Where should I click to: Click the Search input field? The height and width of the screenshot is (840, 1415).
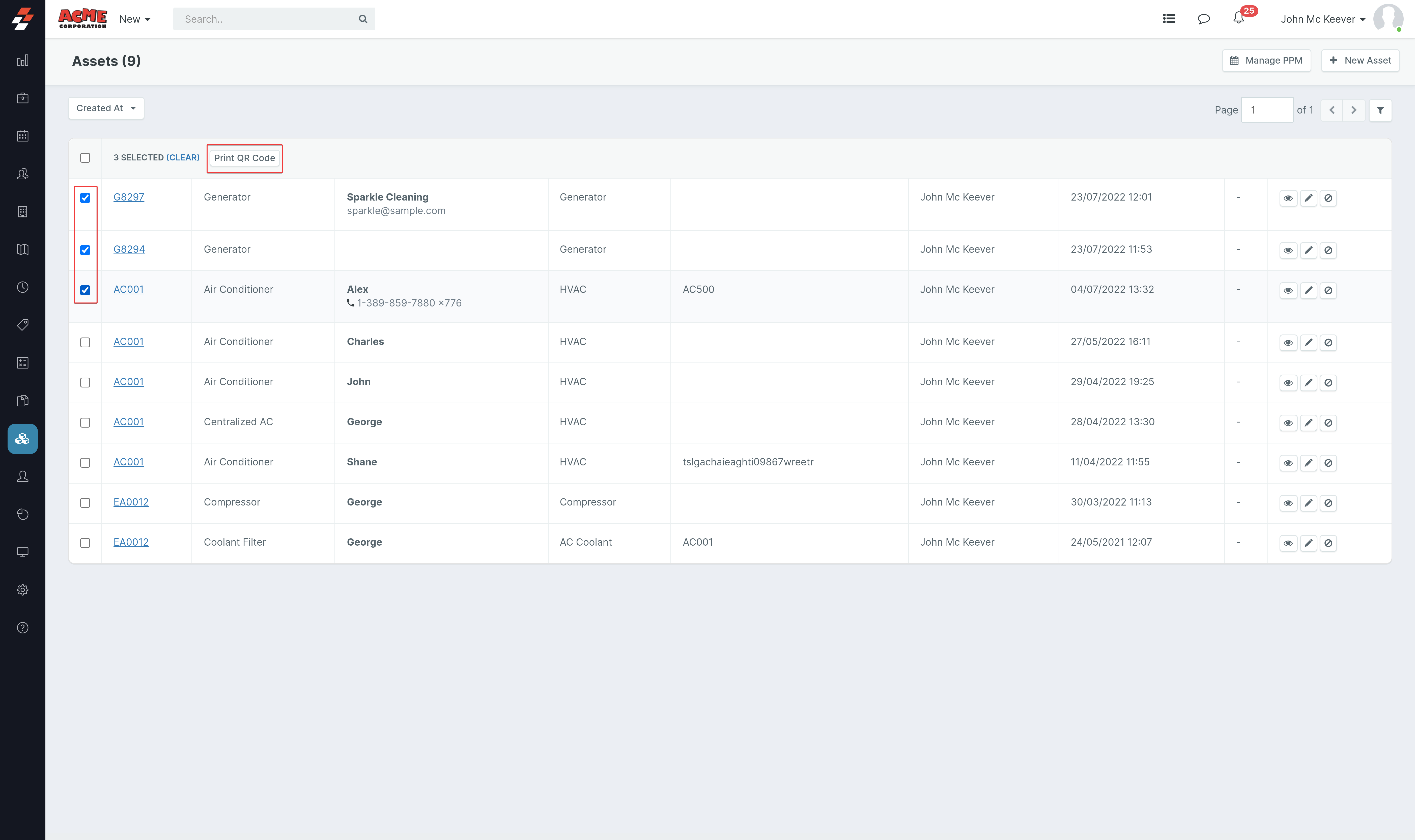coord(266,19)
